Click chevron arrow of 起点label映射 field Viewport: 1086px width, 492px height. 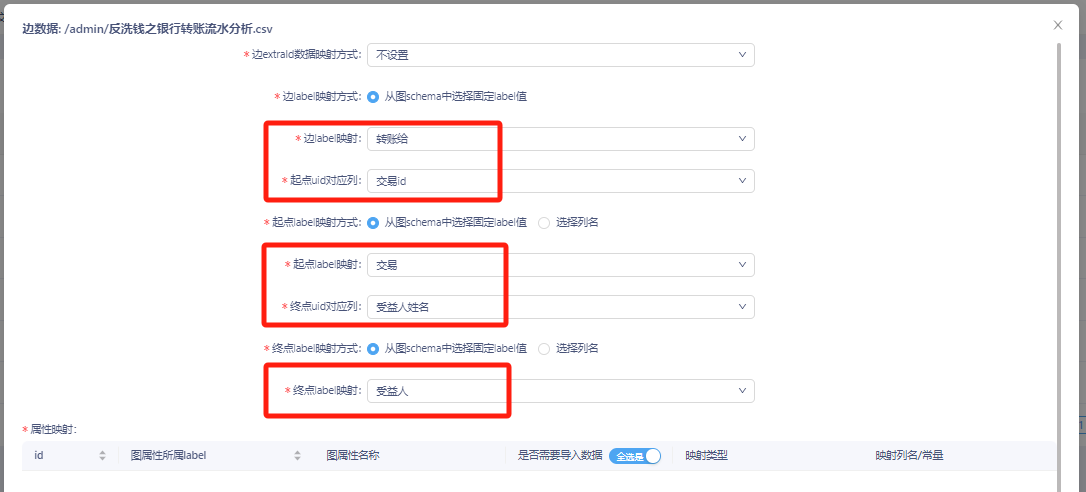[742, 265]
